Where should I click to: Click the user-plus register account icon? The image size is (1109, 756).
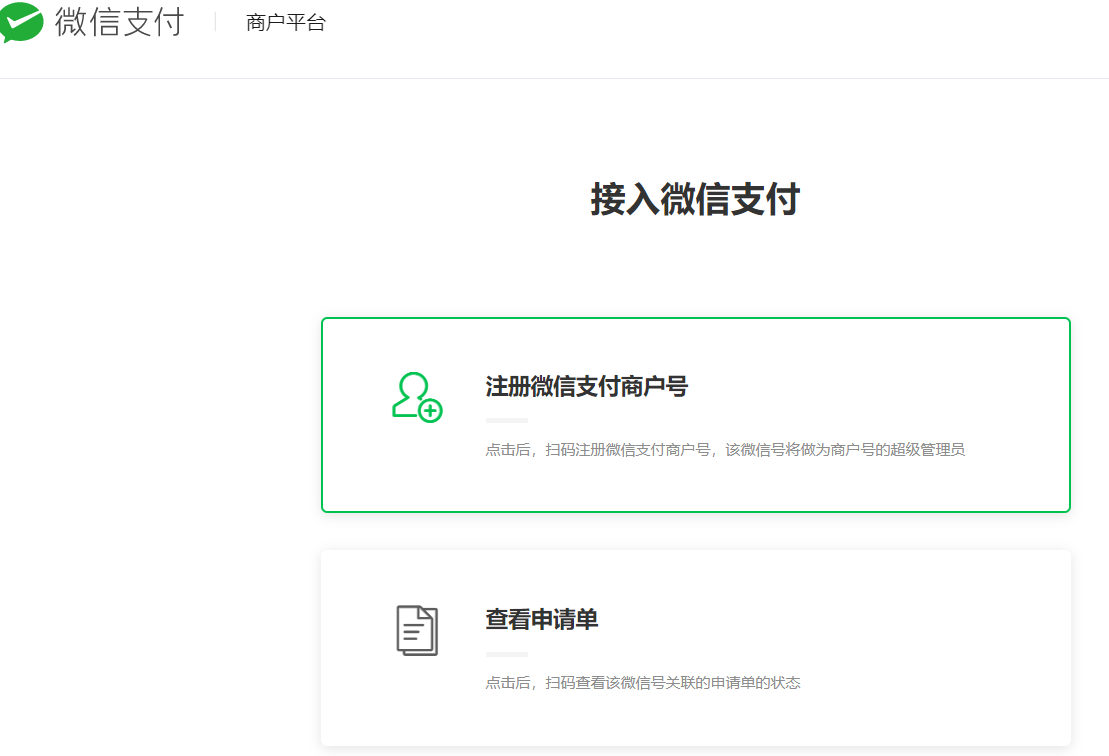416,396
